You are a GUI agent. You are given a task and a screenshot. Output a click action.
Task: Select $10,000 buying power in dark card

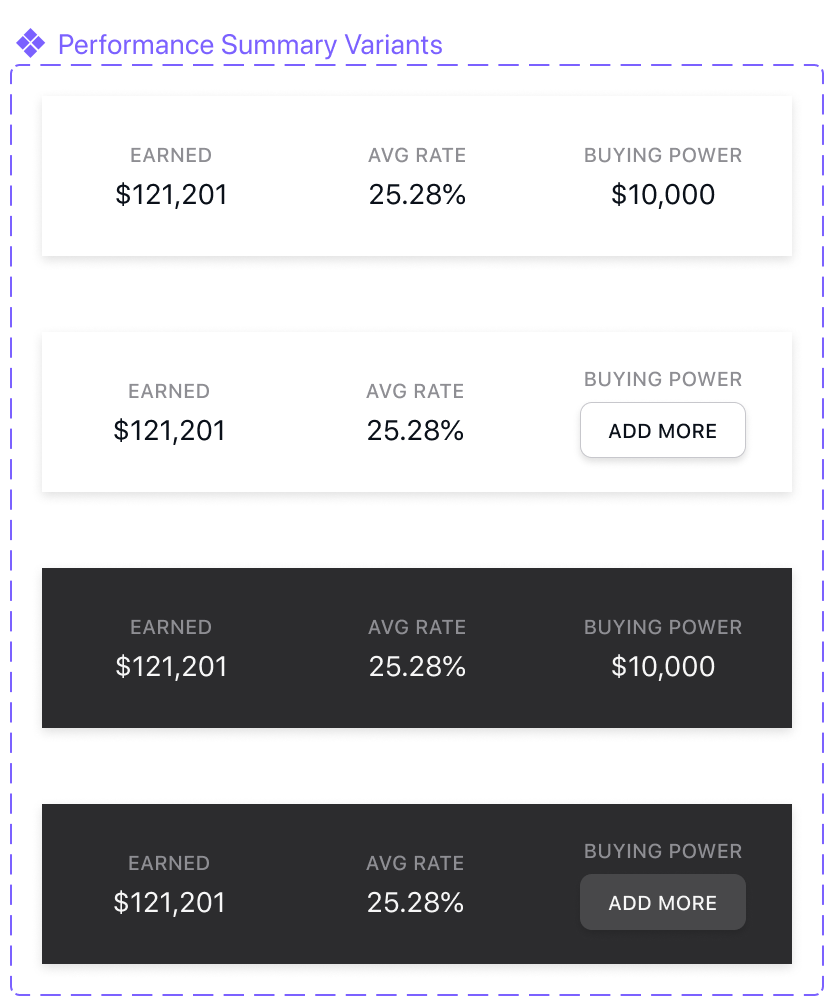pos(663,667)
